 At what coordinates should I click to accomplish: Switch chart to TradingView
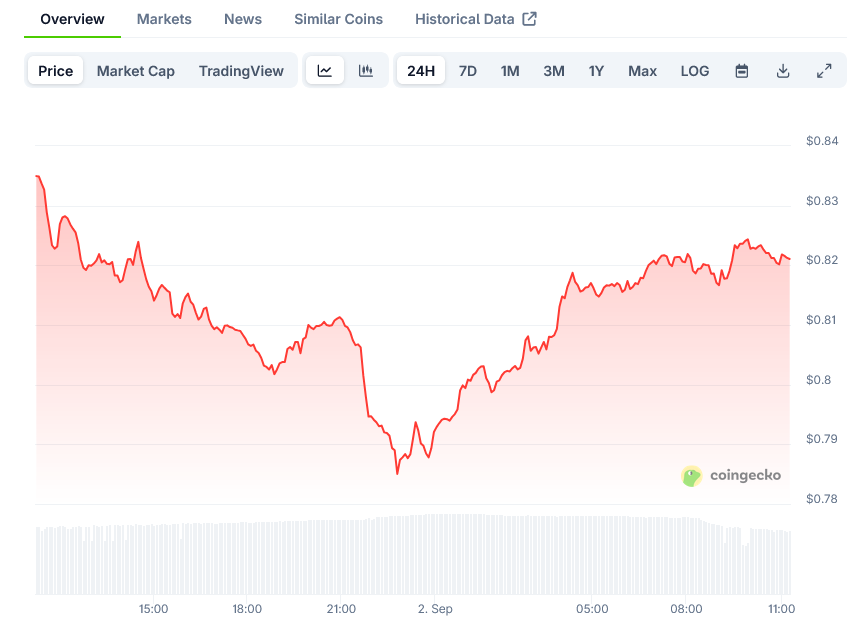(x=241, y=71)
